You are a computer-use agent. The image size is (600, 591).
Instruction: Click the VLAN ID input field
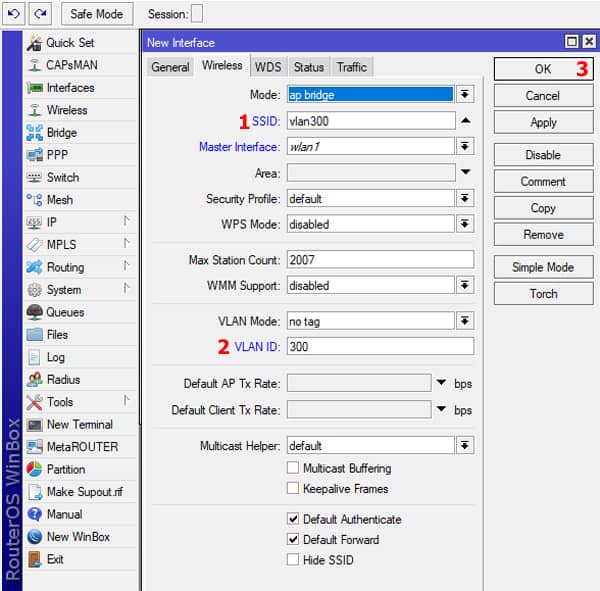pos(380,346)
